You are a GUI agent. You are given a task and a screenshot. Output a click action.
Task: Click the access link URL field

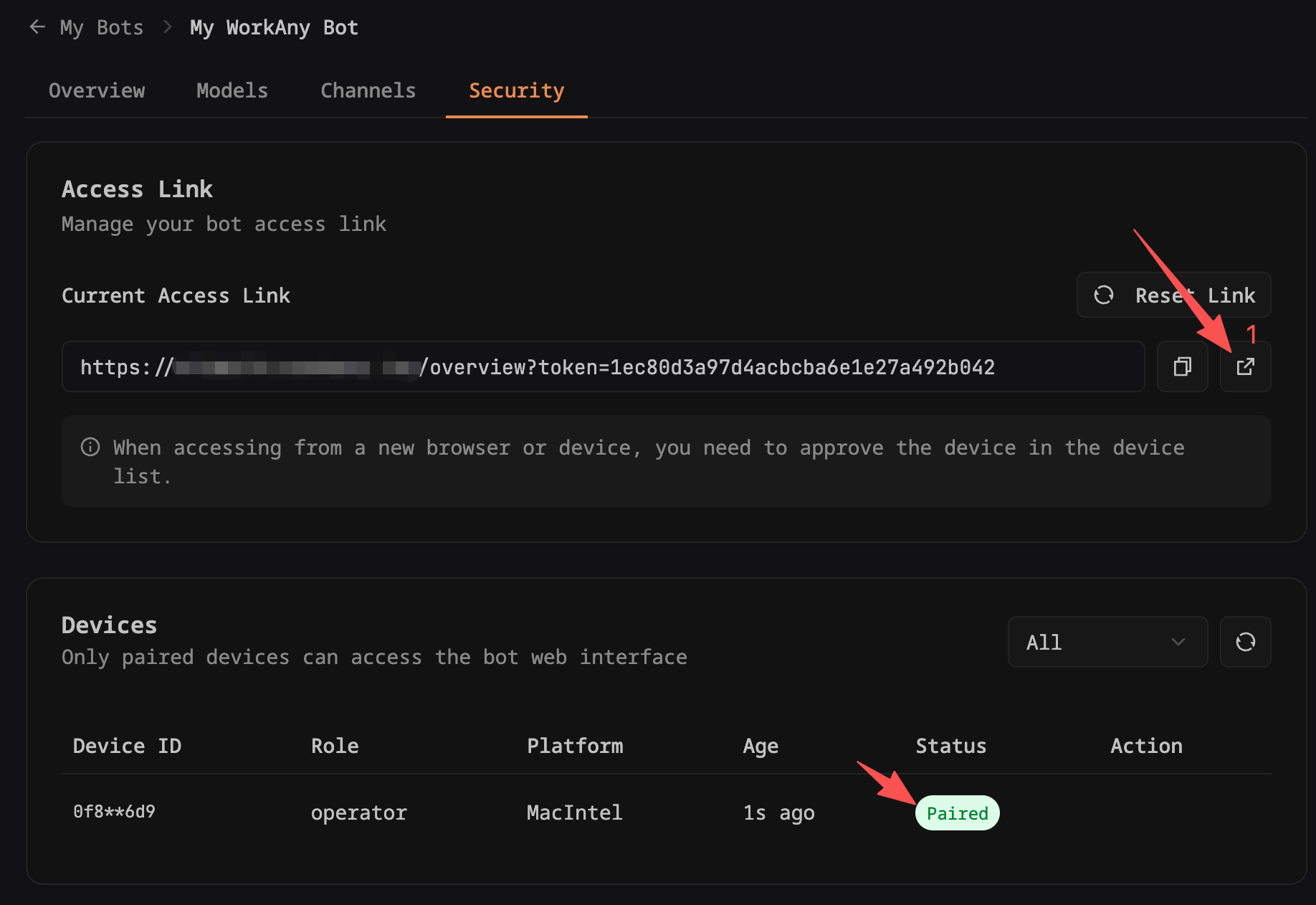(x=602, y=367)
